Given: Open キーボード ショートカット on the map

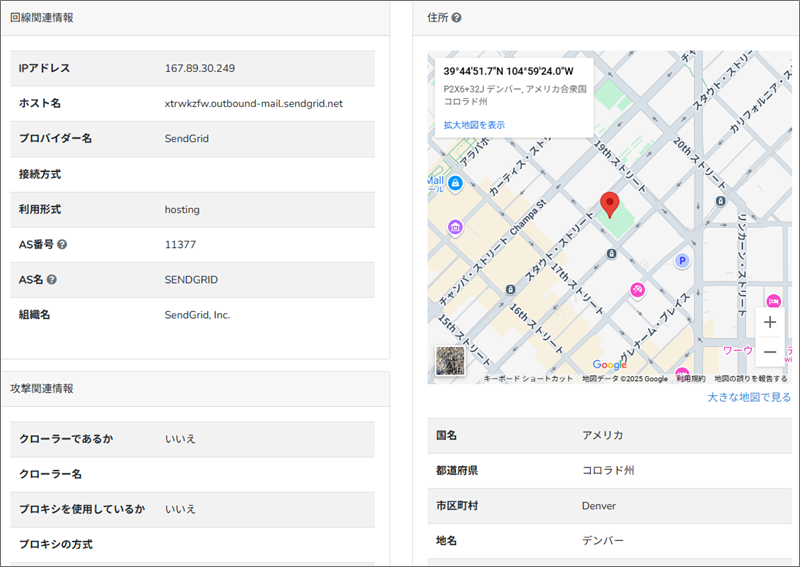Looking at the screenshot, I should (528, 379).
